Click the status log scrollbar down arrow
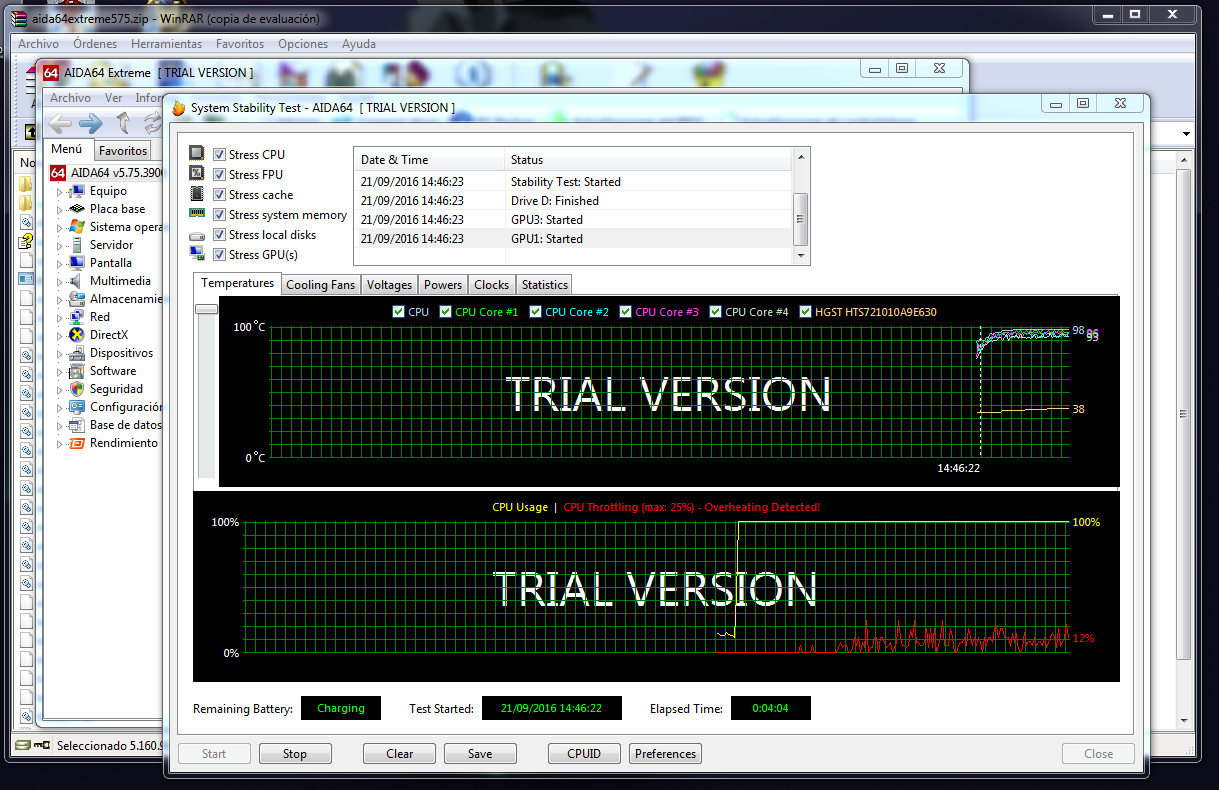1219x790 pixels. click(800, 256)
